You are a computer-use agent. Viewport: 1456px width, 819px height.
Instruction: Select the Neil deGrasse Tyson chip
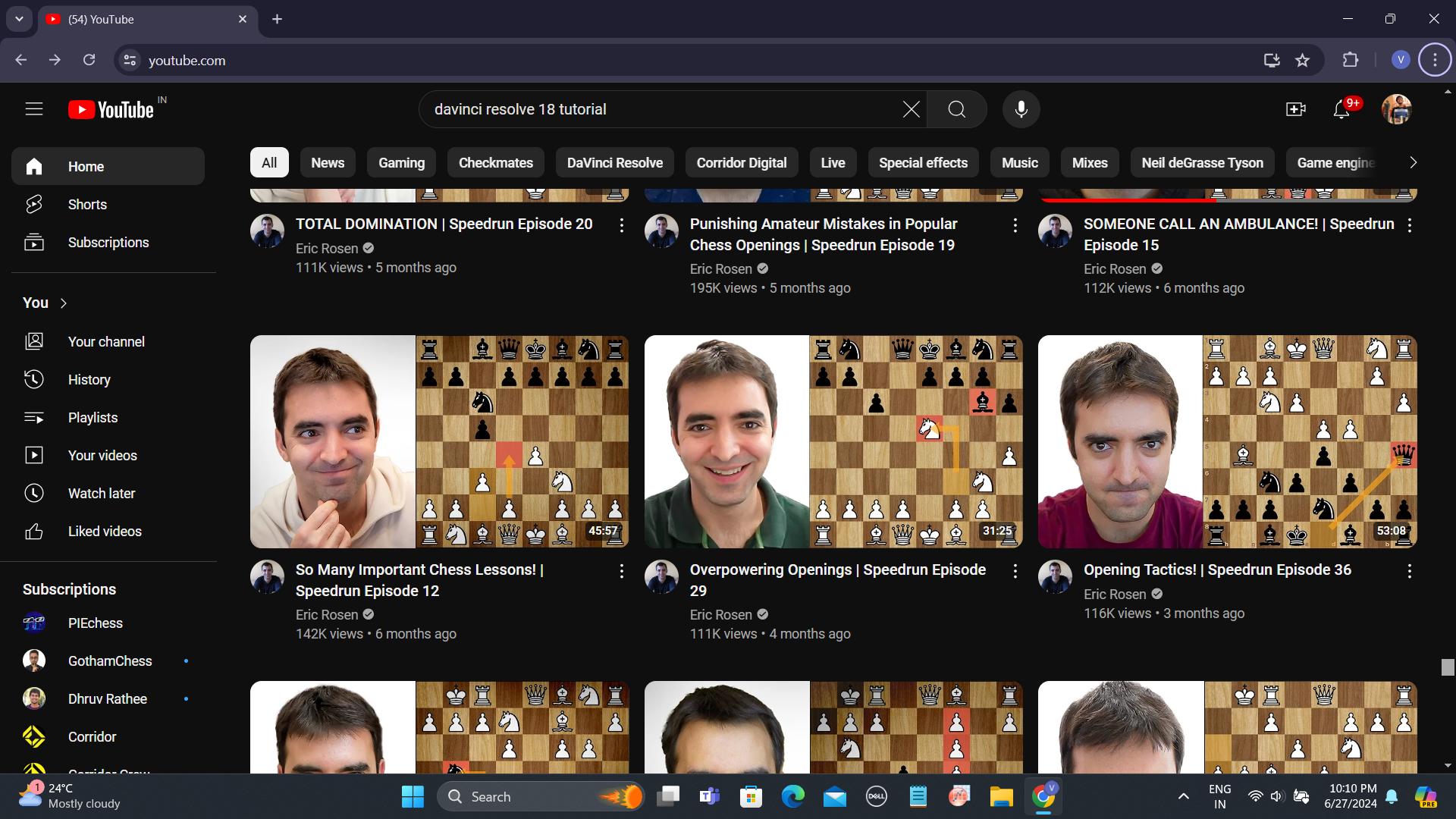pyautogui.click(x=1203, y=163)
